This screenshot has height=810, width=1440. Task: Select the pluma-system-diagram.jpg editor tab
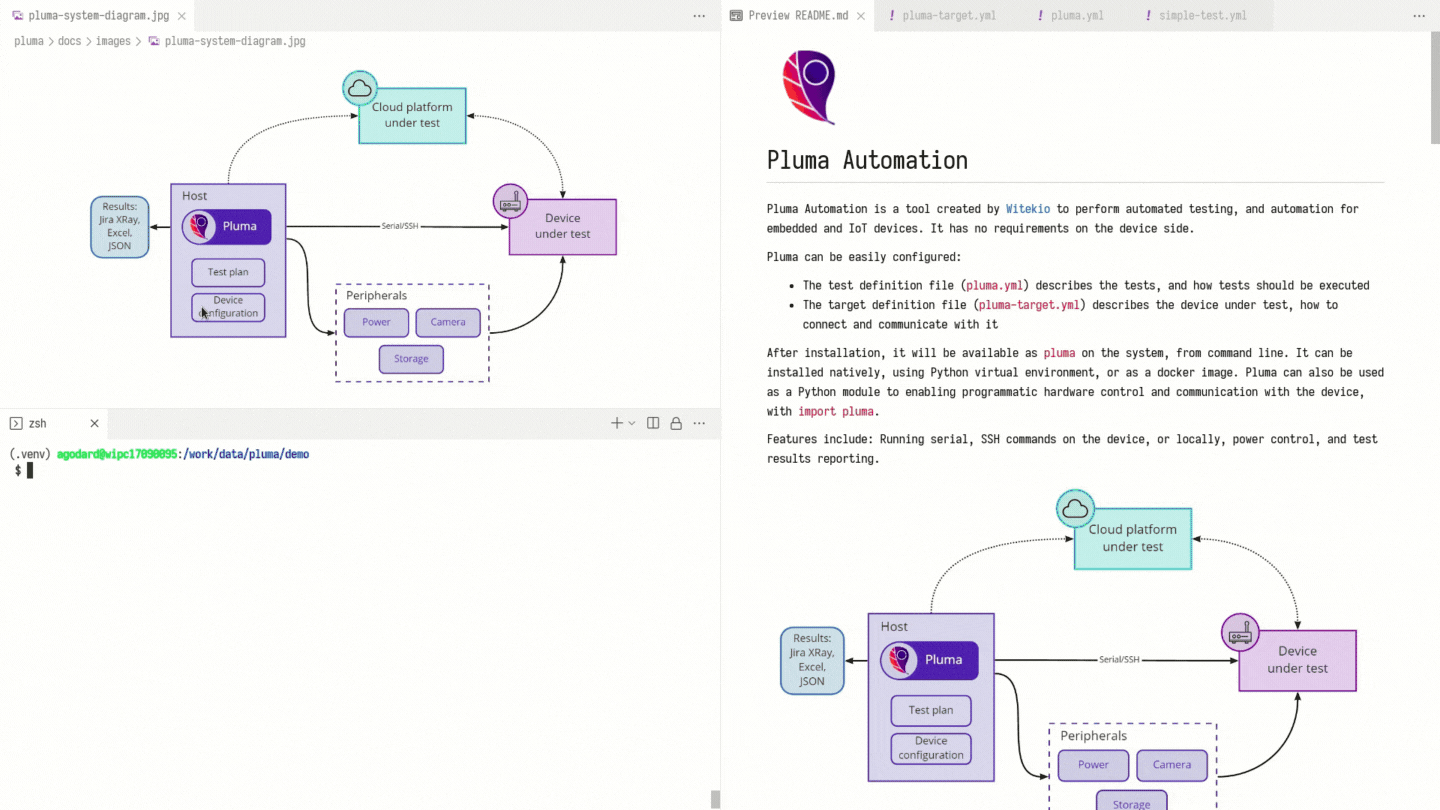tap(96, 16)
